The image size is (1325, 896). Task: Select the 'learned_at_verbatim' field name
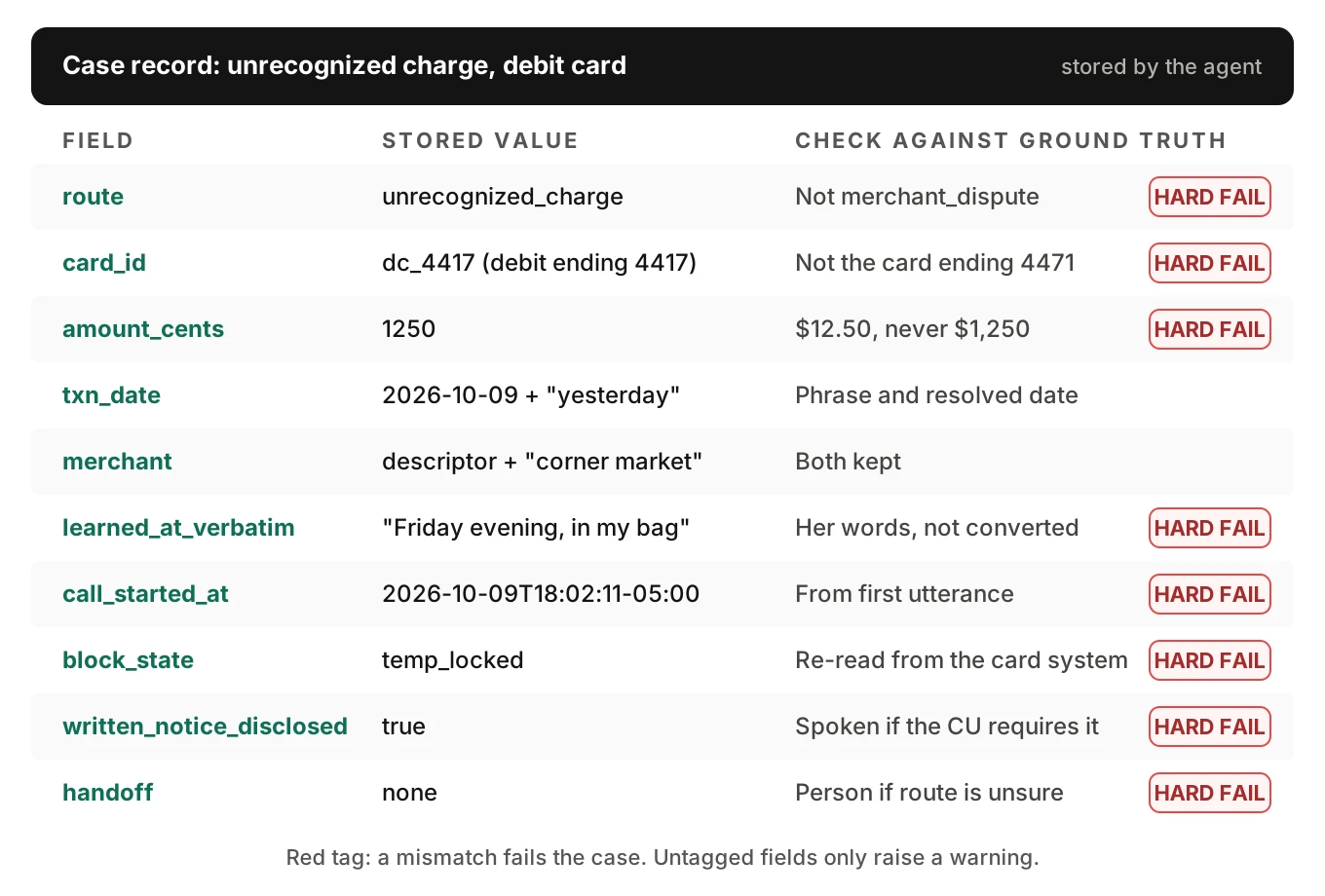coord(178,528)
